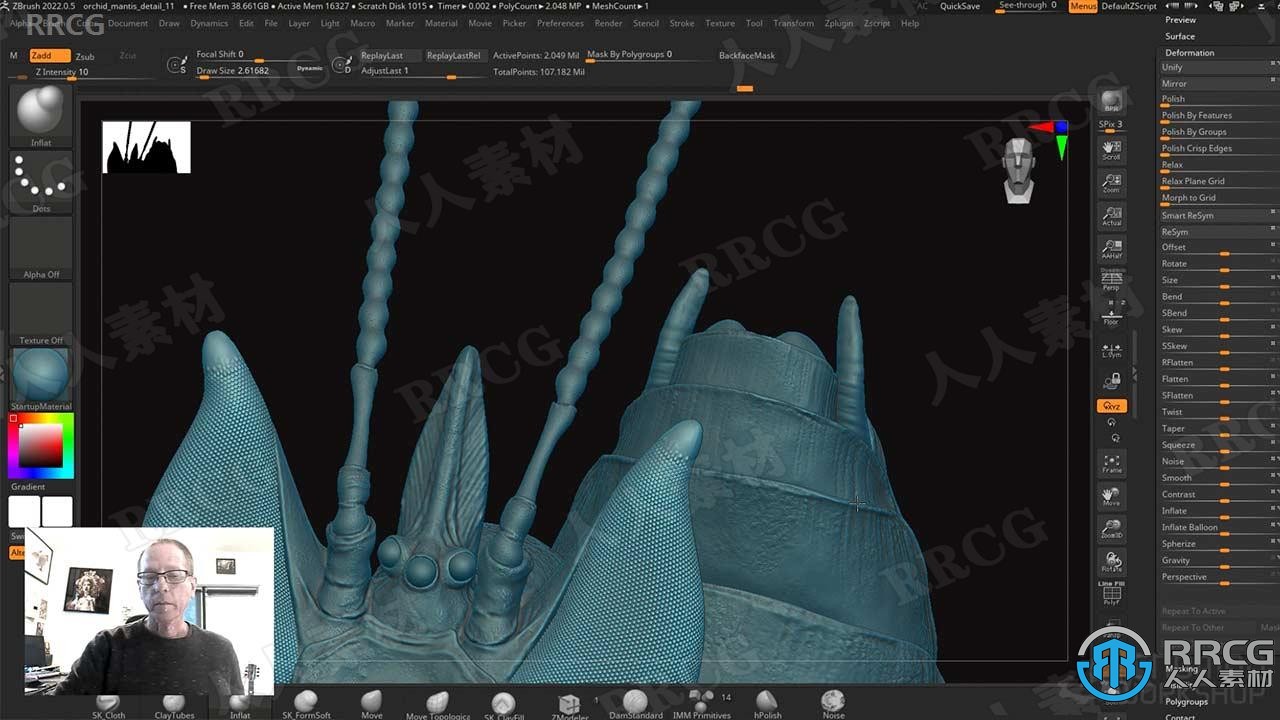Viewport: 1280px width, 720px height.
Task: Expand the Polygroups subpalette
Action: click(1186, 702)
